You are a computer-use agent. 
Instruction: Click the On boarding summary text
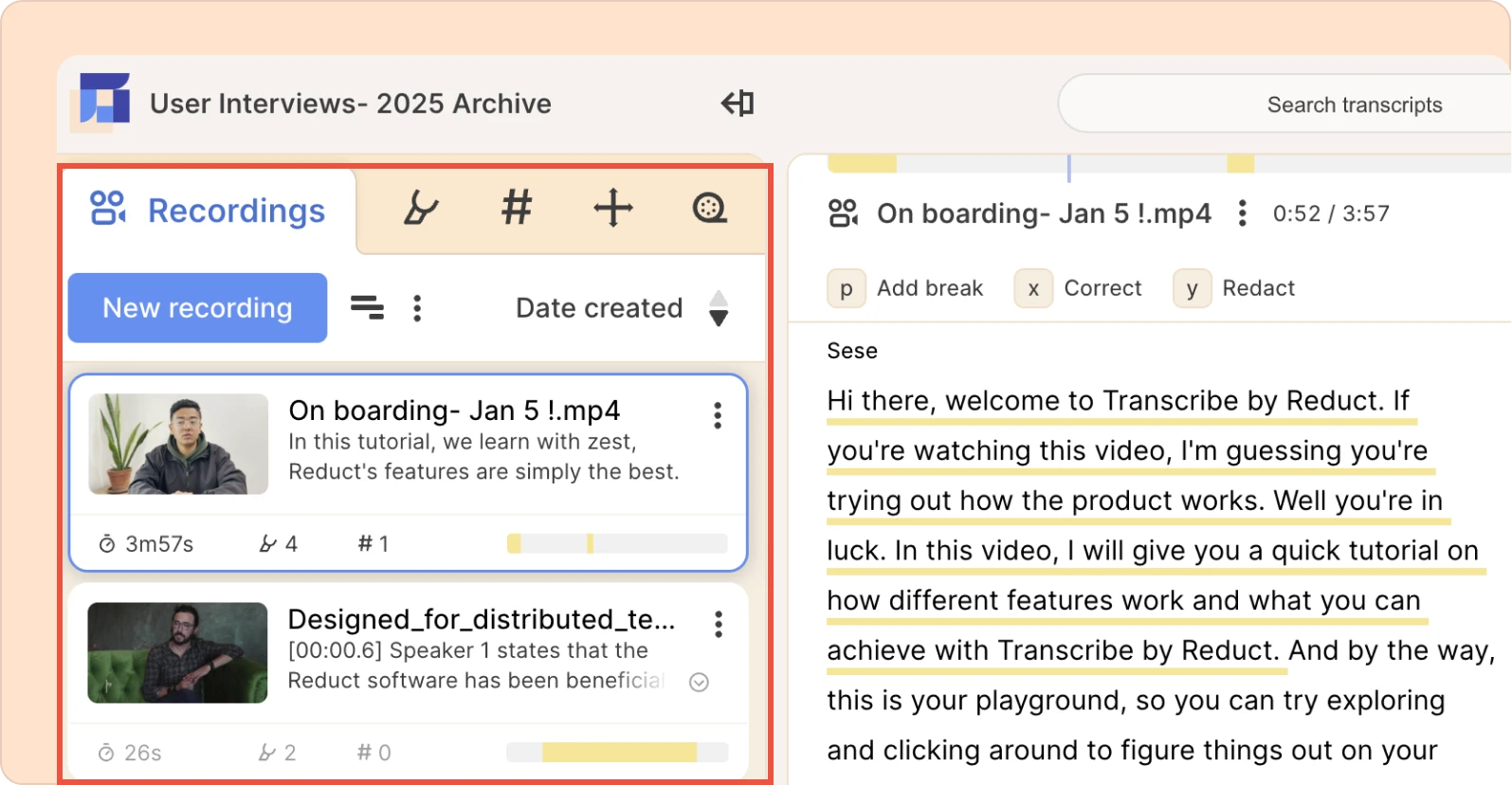pyautogui.click(x=483, y=457)
